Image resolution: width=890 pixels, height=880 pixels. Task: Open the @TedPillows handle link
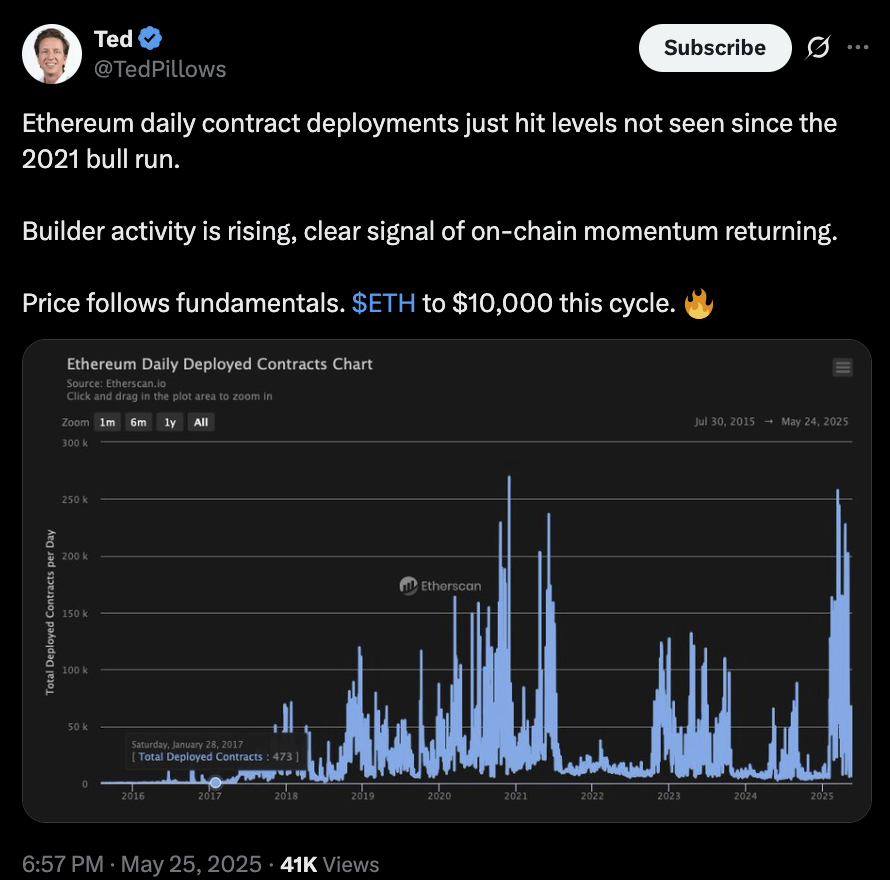point(160,69)
